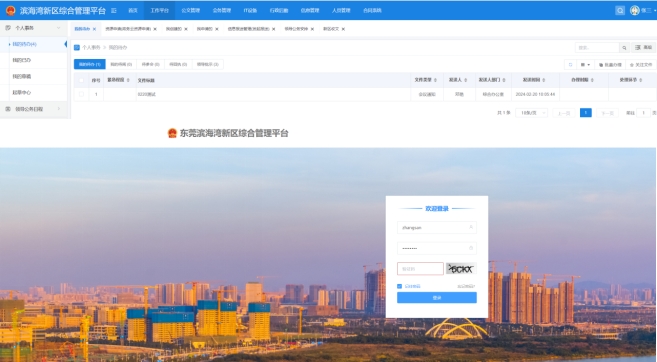Image resolution: width=657 pixels, height=362 pixels.
Task: Select the IT设备 top navigation item
Action: point(250,10)
